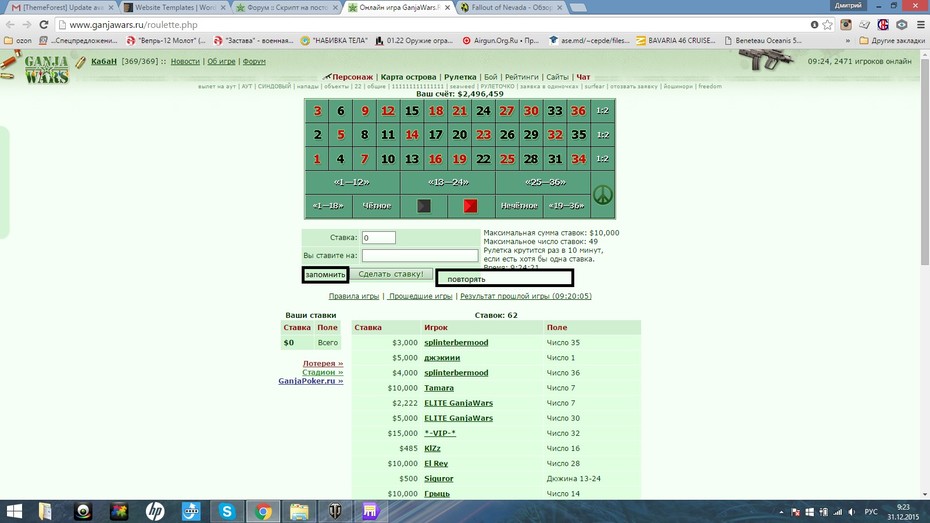This screenshot has width=930, height=523.
Task: Open the Рейтинги menu link
Action: 521,76
